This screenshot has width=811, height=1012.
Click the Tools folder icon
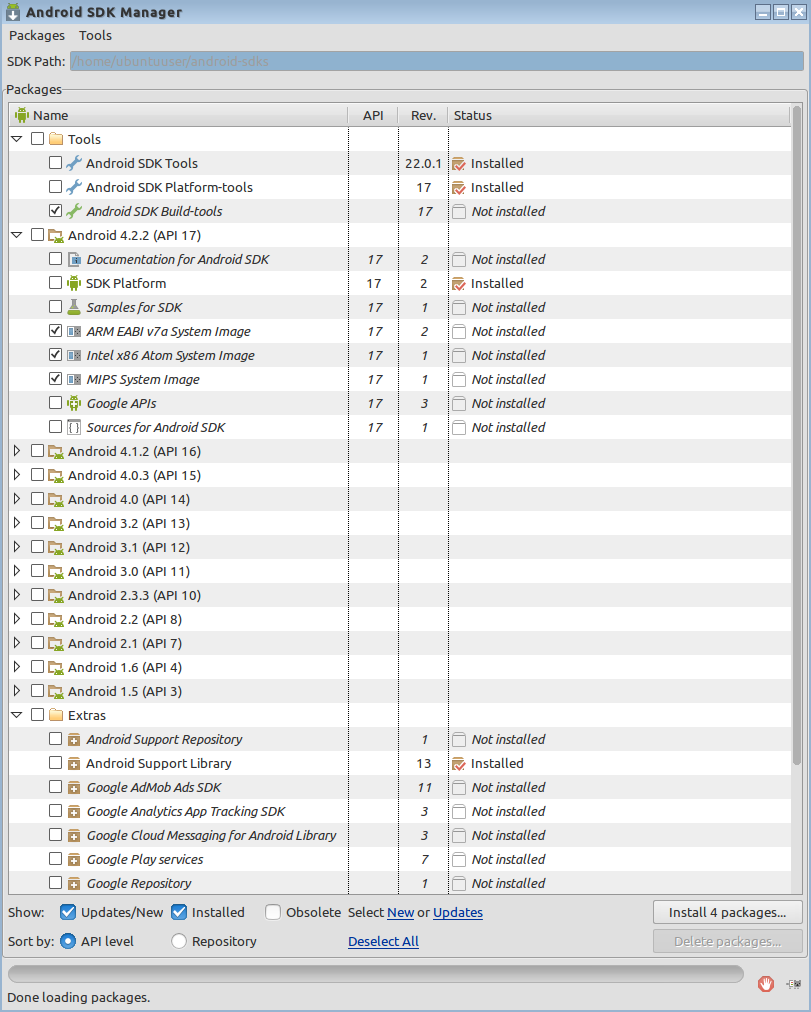[56, 139]
